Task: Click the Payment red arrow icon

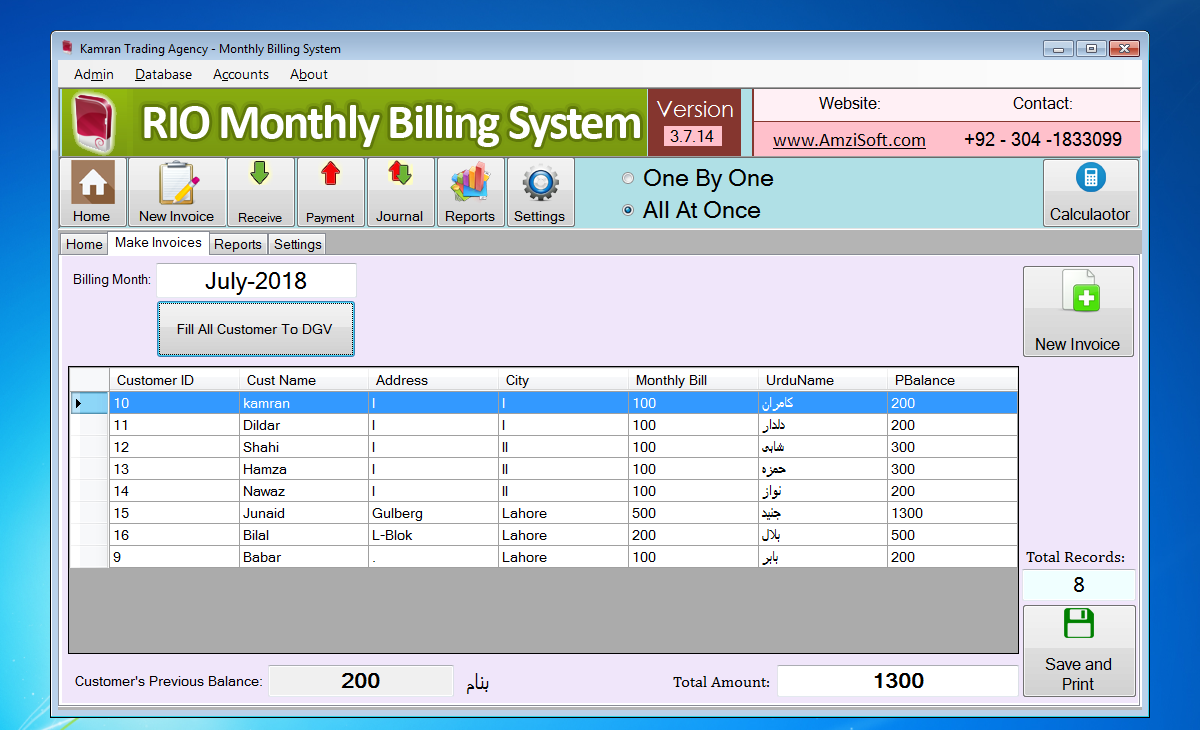Action: (x=330, y=190)
